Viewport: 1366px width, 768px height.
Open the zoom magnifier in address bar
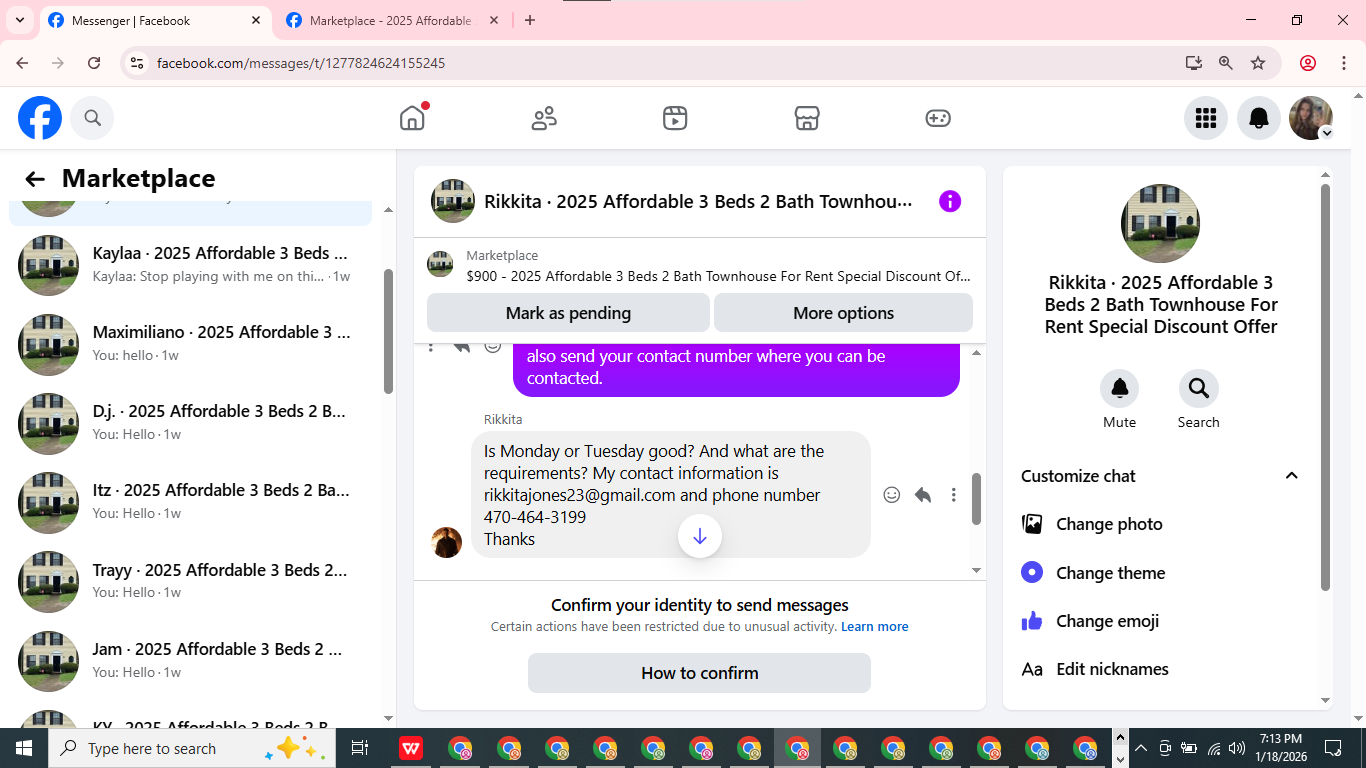[1225, 63]
